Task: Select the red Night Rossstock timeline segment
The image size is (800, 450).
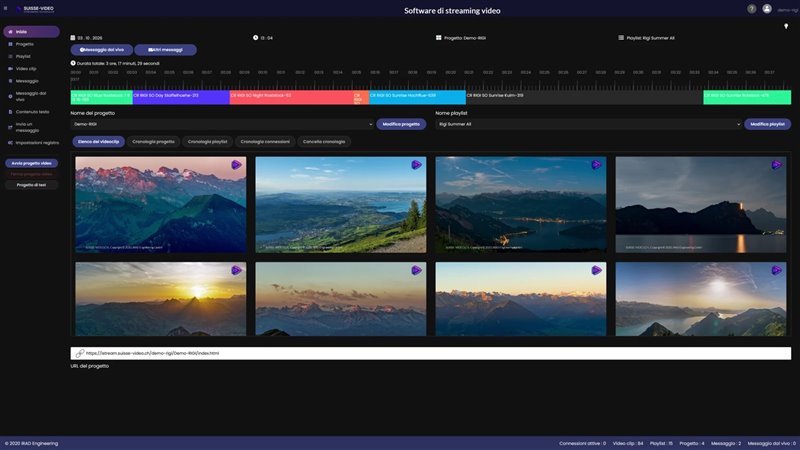Action: pos(291,97)
